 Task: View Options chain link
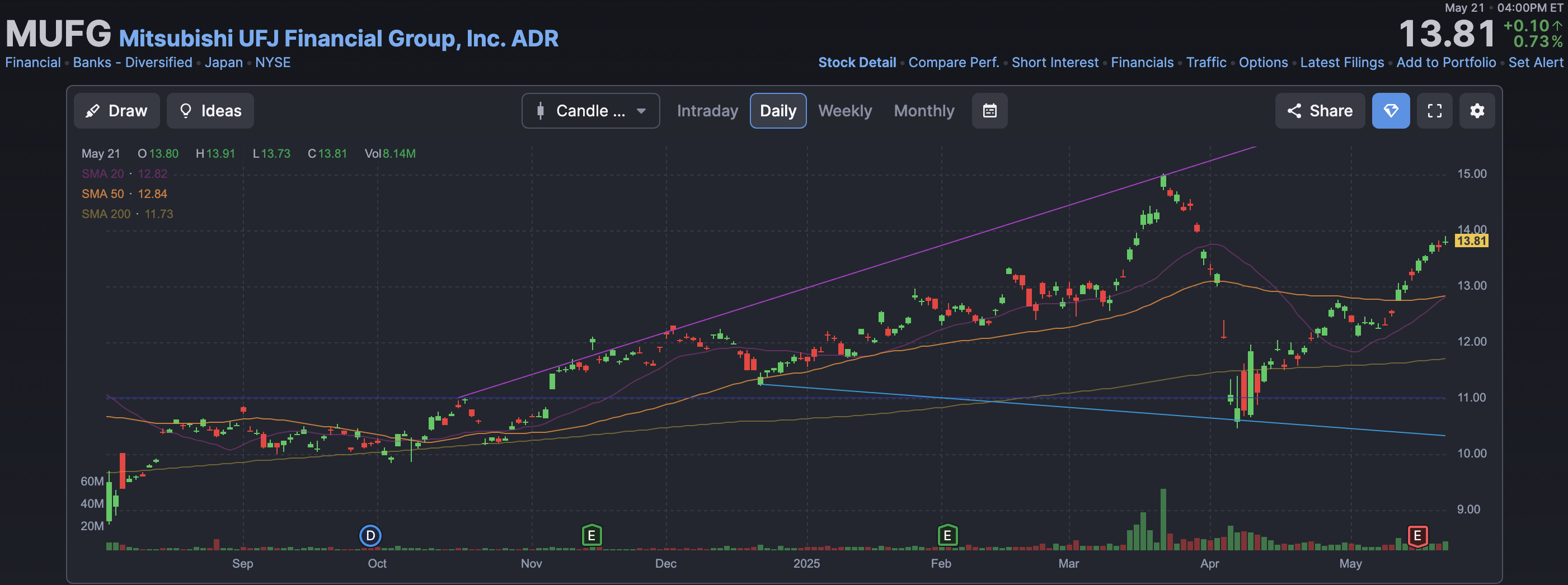pos(1263,63)
